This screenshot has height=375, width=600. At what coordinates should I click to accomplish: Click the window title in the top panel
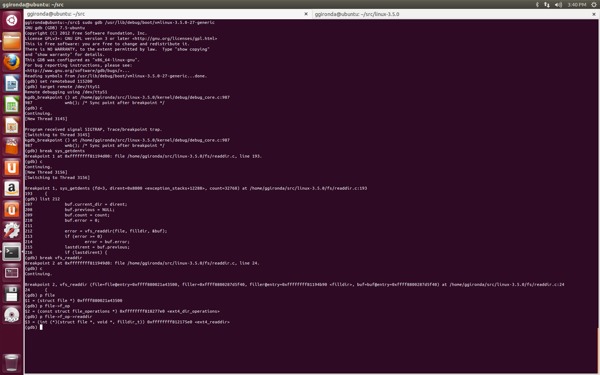pyautogui.click(x=33, y=5)
